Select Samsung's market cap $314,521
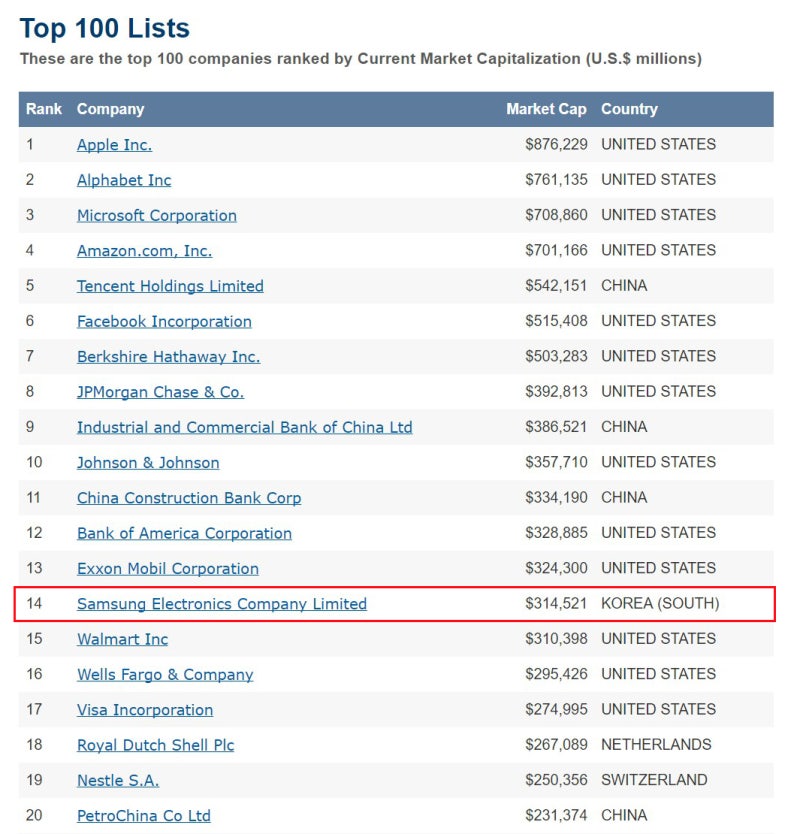Image resolution: width=800 pixels, height=834 pixels. coord(556,603)
